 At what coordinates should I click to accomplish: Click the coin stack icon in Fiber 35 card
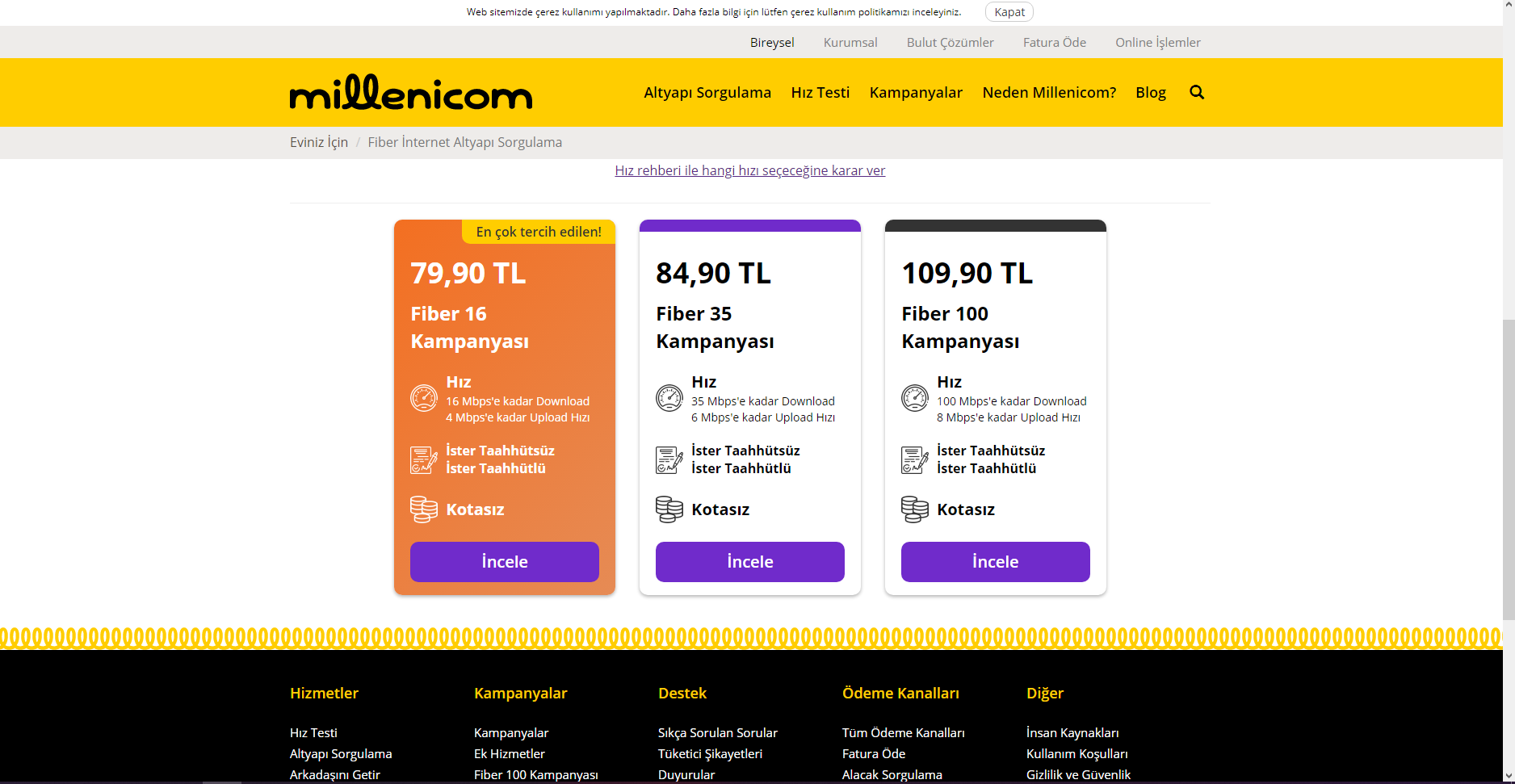tap(669, 509)
